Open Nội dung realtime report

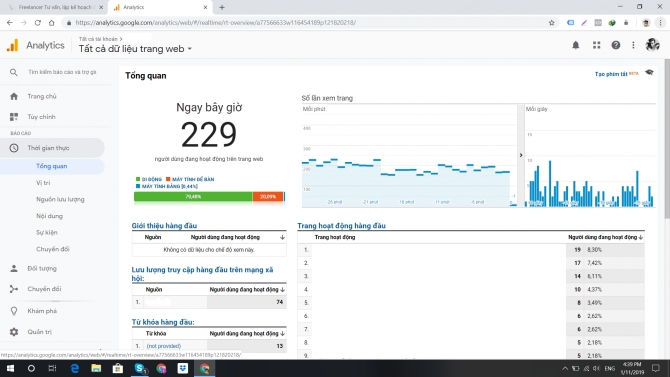click(x=50, y=216)
